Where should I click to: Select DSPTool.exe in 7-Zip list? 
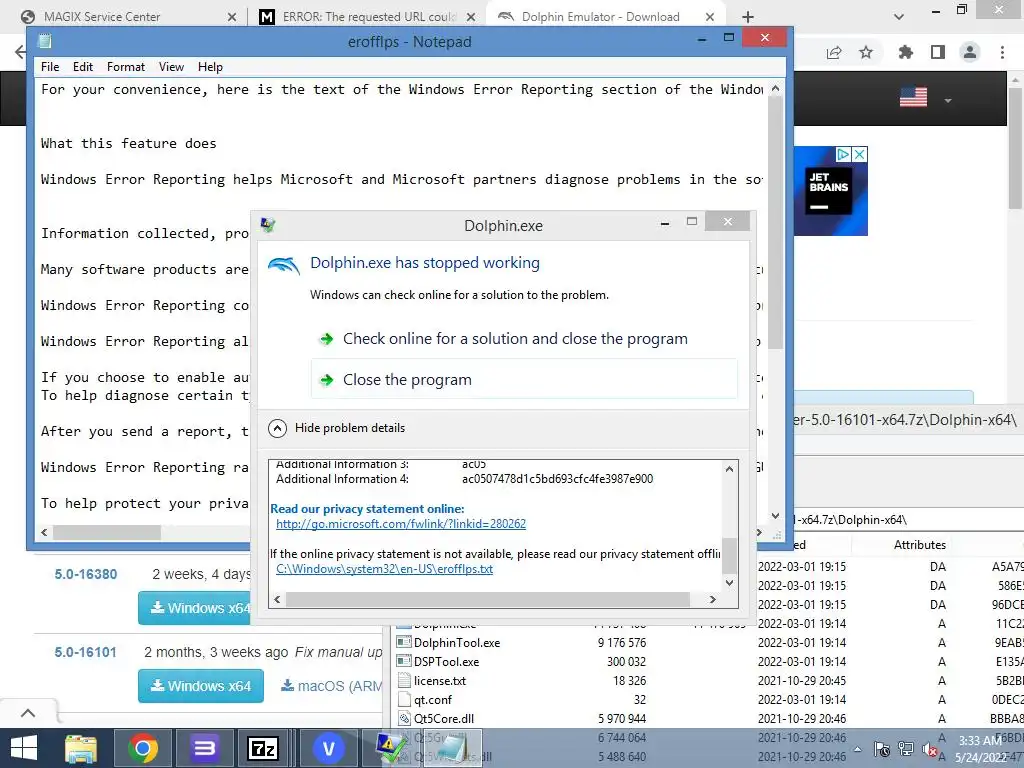447,662
